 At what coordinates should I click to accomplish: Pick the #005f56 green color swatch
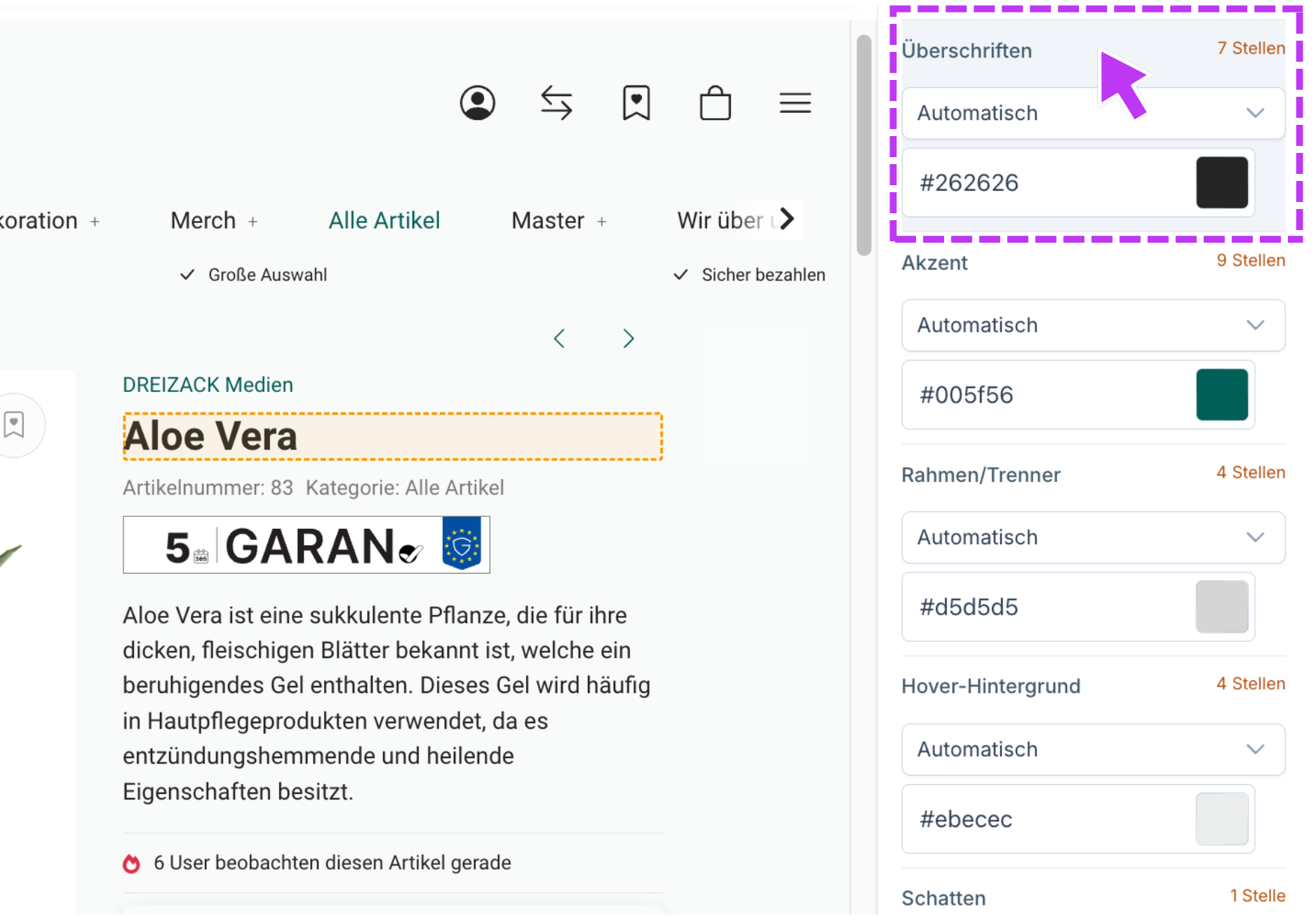1222,395
